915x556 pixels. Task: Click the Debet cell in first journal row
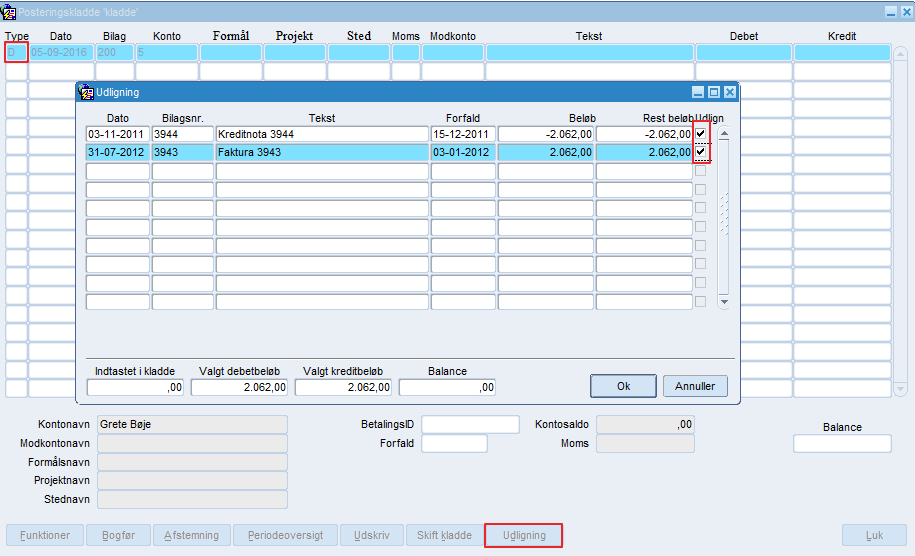coord(743,53)
